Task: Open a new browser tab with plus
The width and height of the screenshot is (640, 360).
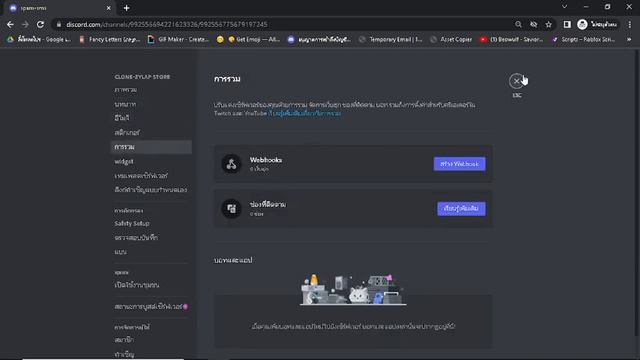Action: [127, 8]
